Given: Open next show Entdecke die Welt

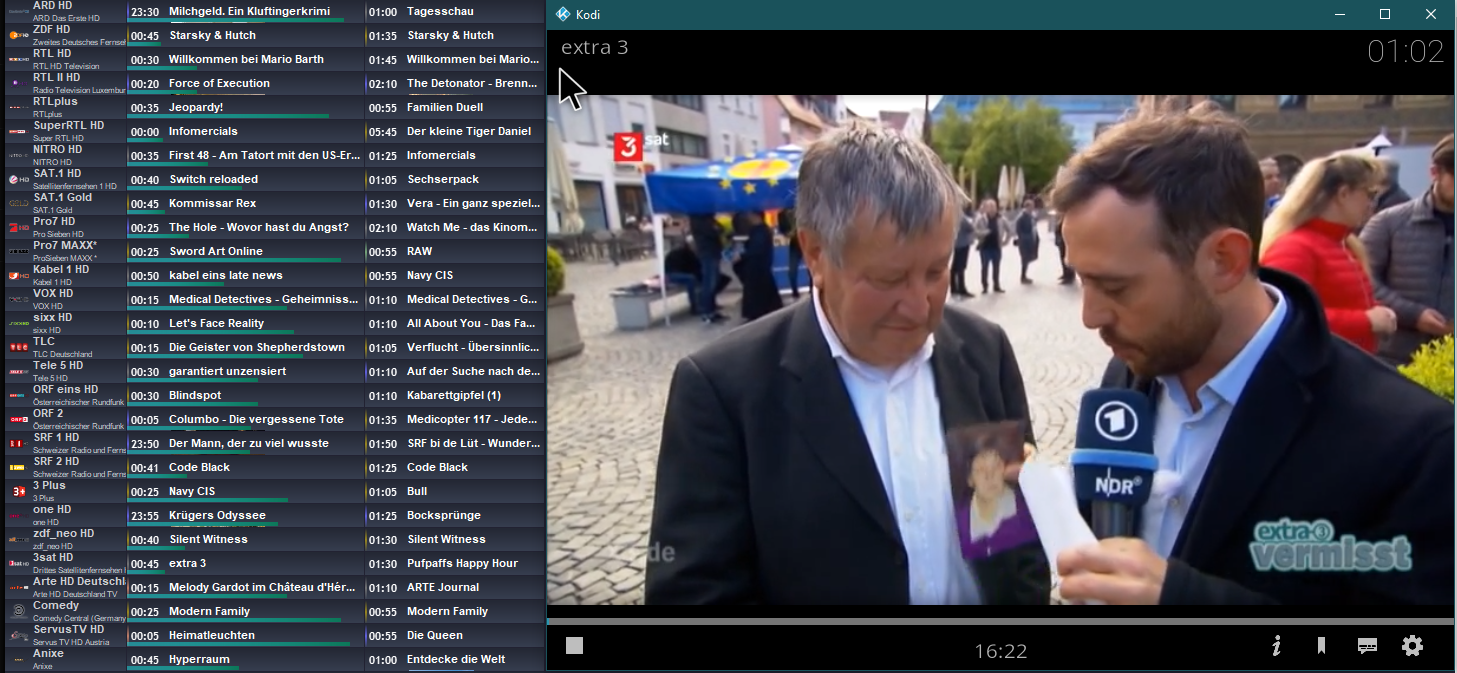Looking at the screenshot, I should coord(456,659).
